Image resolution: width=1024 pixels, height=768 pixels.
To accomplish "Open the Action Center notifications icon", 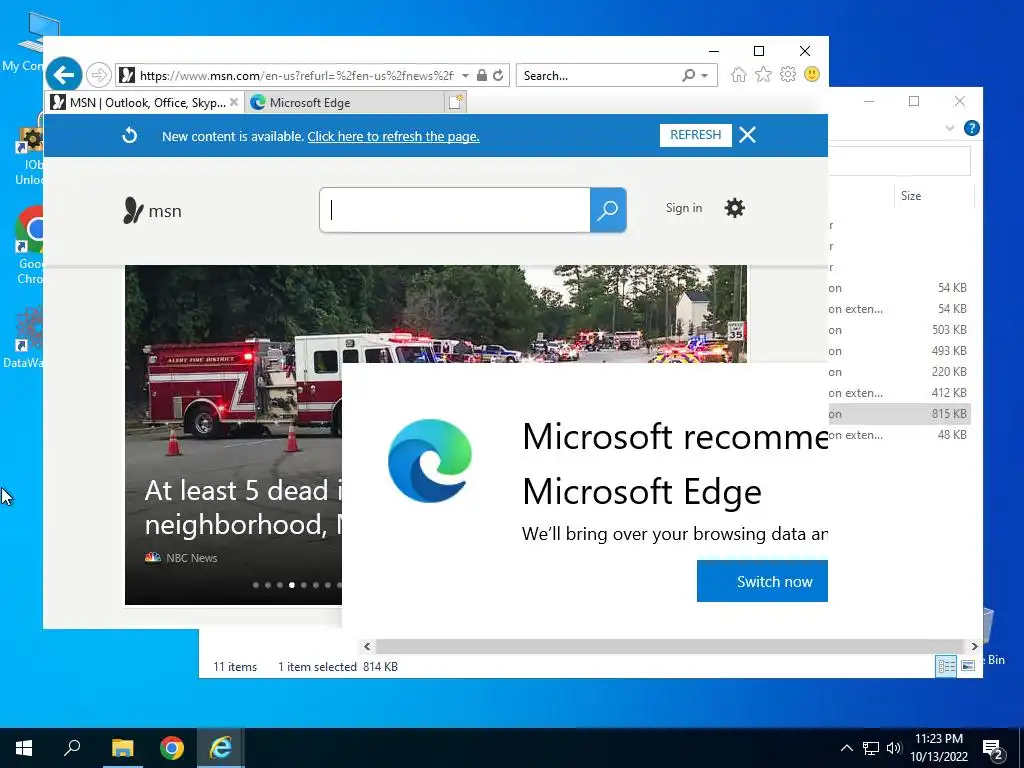I will pyautogui.click(x=992, y=748).
